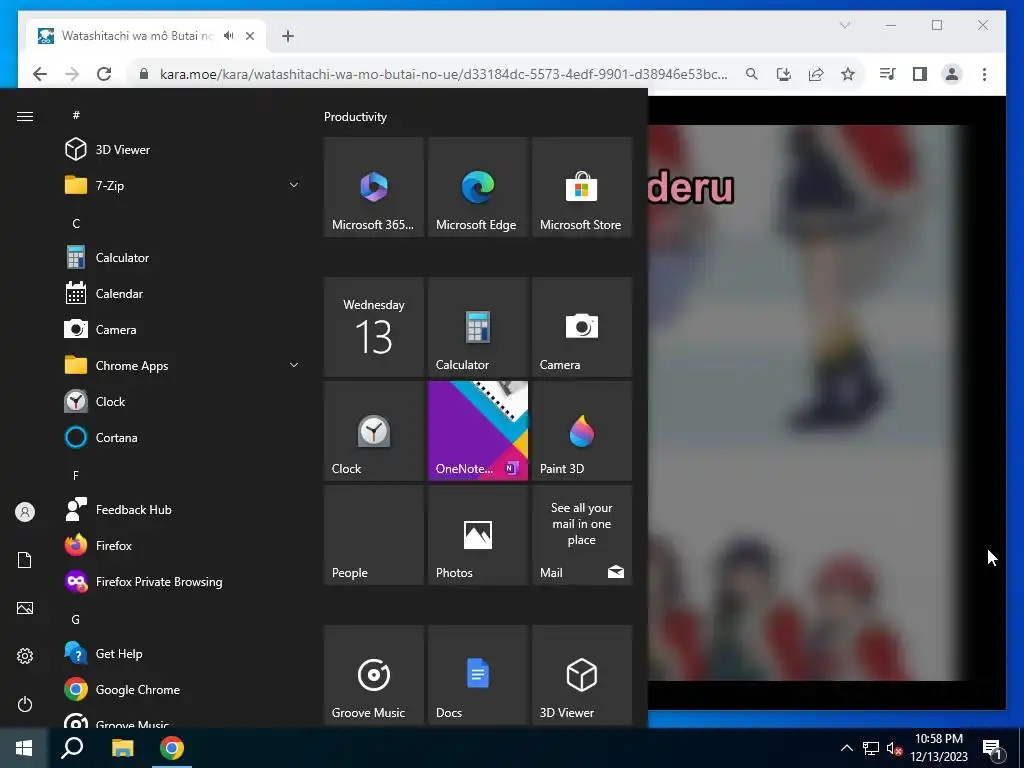This screenshot has width=1024, height=768.
Task: Show hidden tray icons chevron
Action: tap(846, 748)
